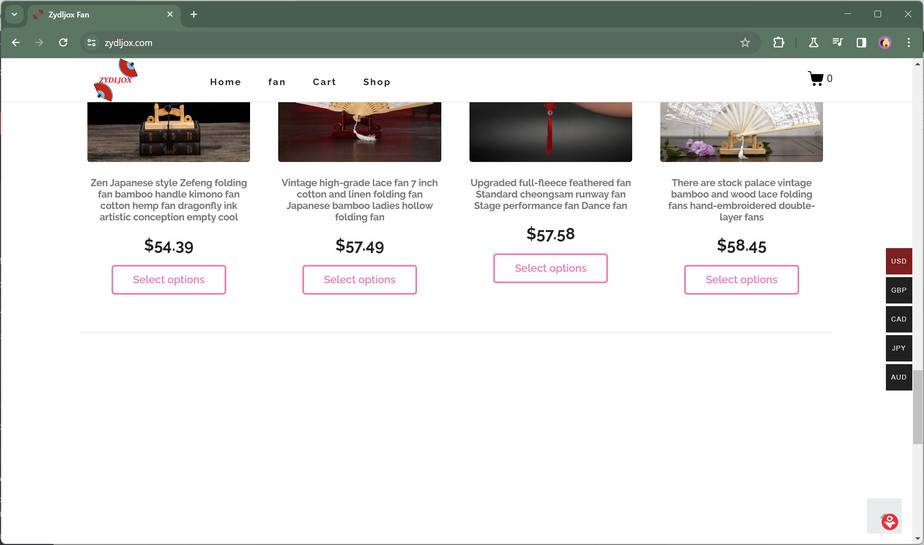Open the profile avatar menu
Screen dimensions: 924x545
pos(885,42)
